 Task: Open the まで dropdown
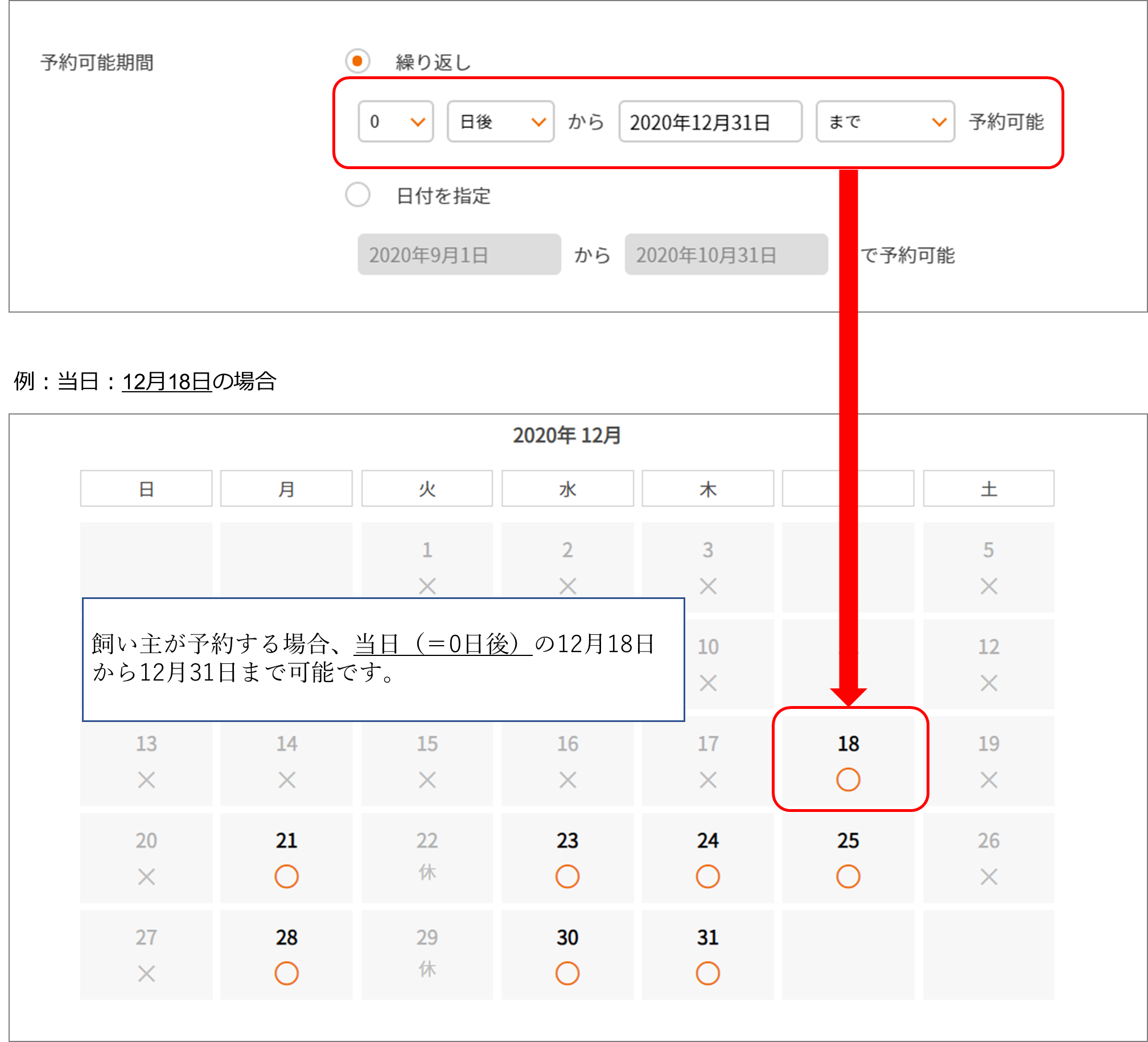pos(885,121)
